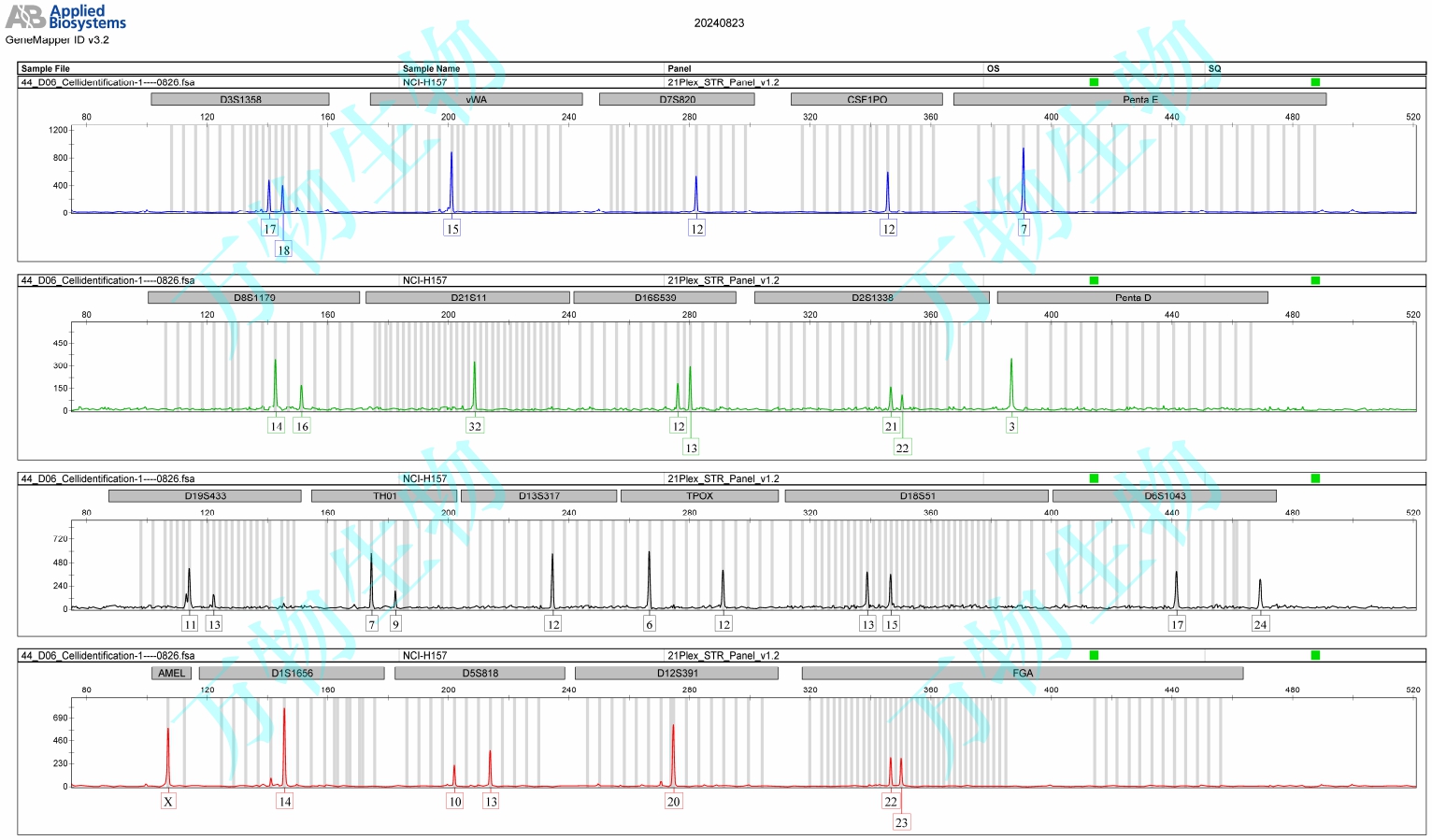The image size is (1432, 840).
Task: Click the Applied Biosystems logo
Action: coord(65,17)
